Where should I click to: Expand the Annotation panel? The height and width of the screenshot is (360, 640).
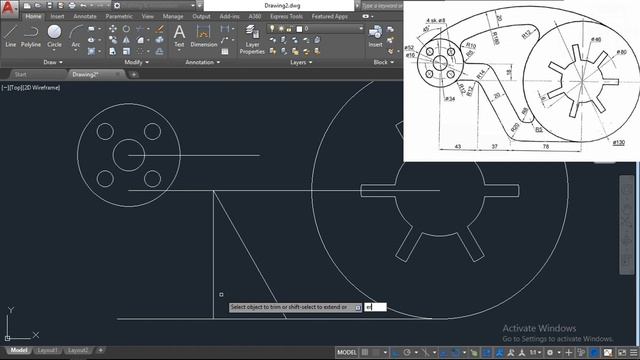202,62
